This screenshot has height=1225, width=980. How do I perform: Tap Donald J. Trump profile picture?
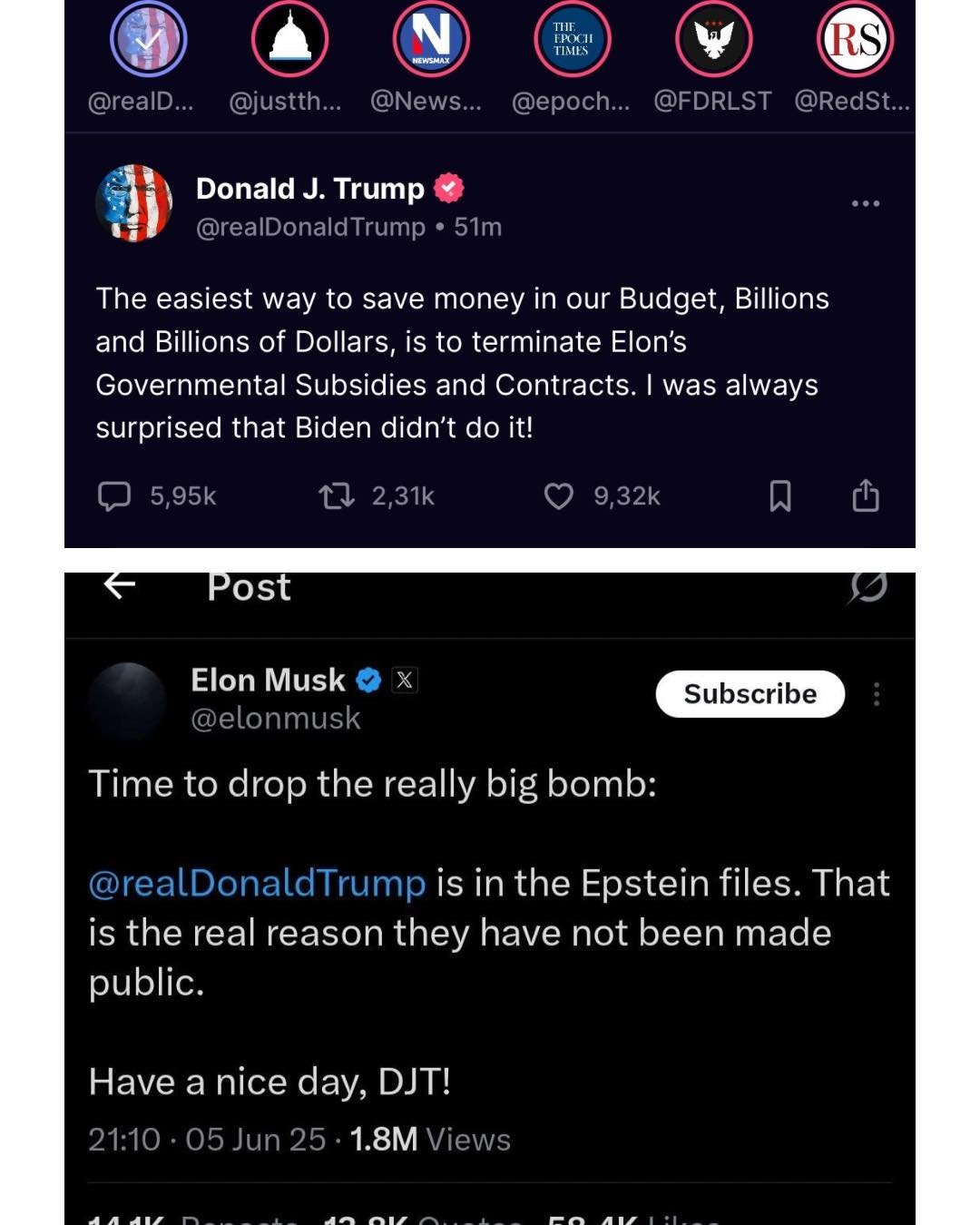click(133, 203)
